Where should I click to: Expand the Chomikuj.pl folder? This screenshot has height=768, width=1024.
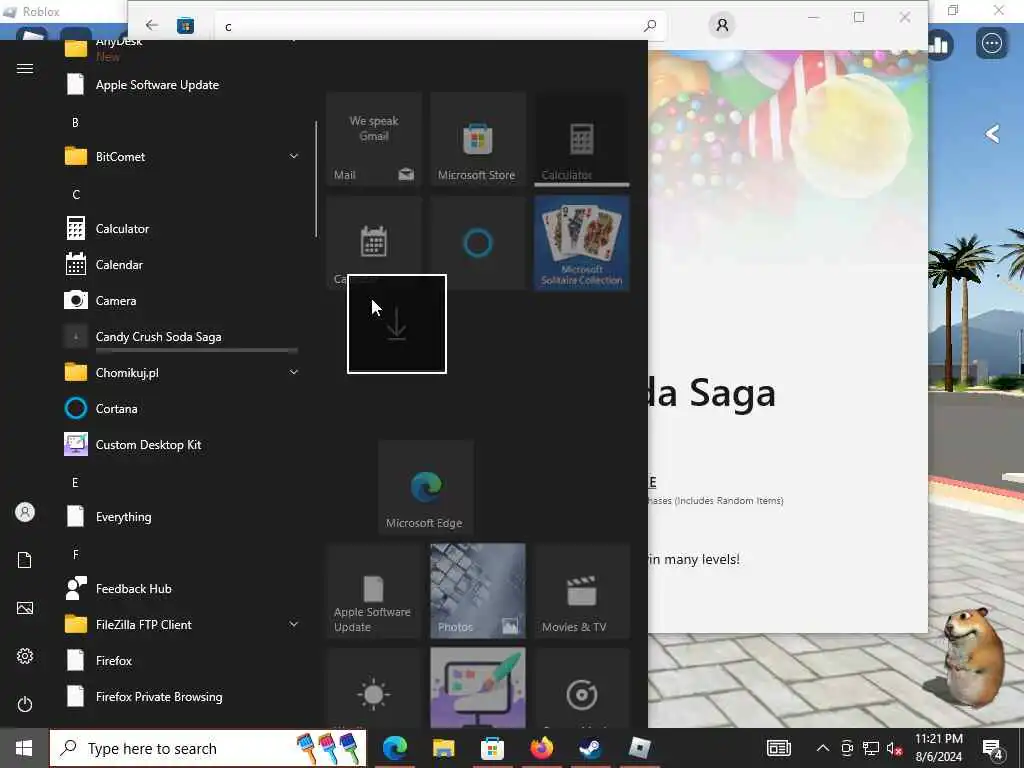pos(182,373)
